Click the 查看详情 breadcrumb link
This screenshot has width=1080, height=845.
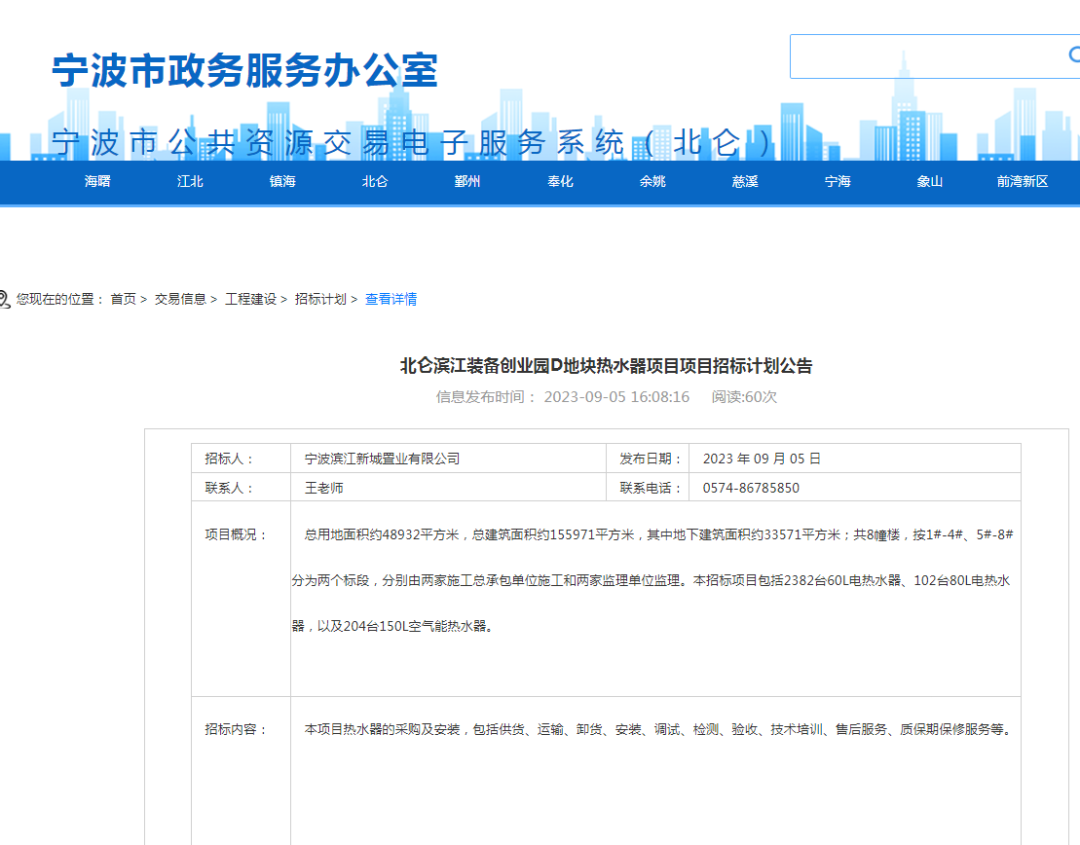click(x=391, y=299)
